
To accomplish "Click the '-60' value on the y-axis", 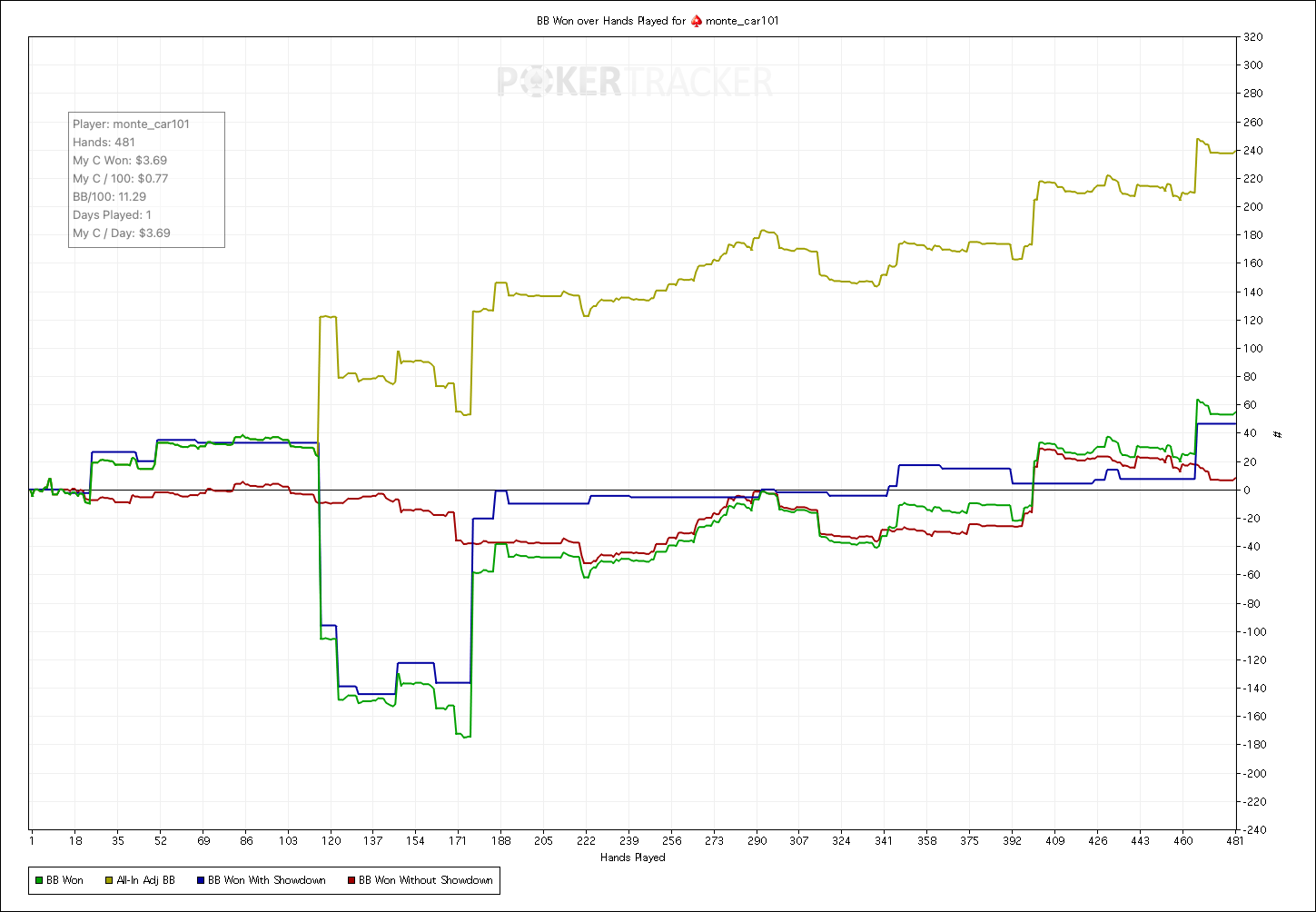I will point(1252,575).
